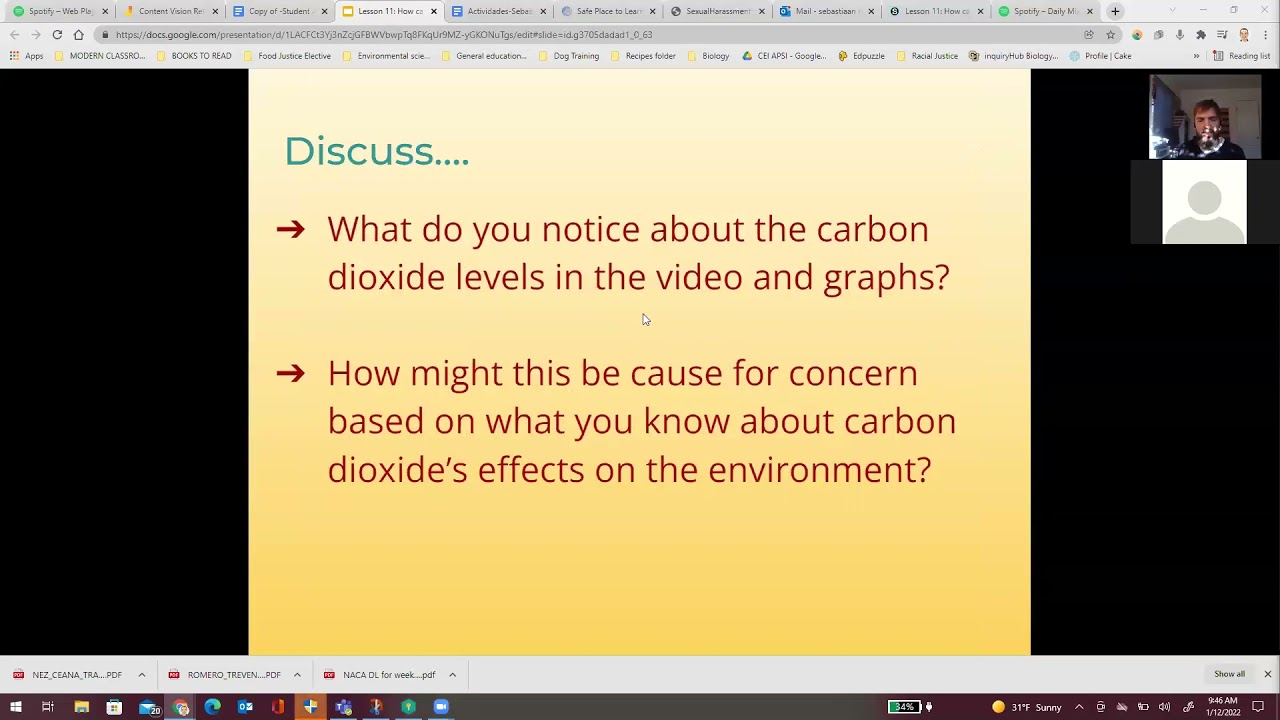
Task: Show hidden system tray icons
Action: tap(1079, 707)
